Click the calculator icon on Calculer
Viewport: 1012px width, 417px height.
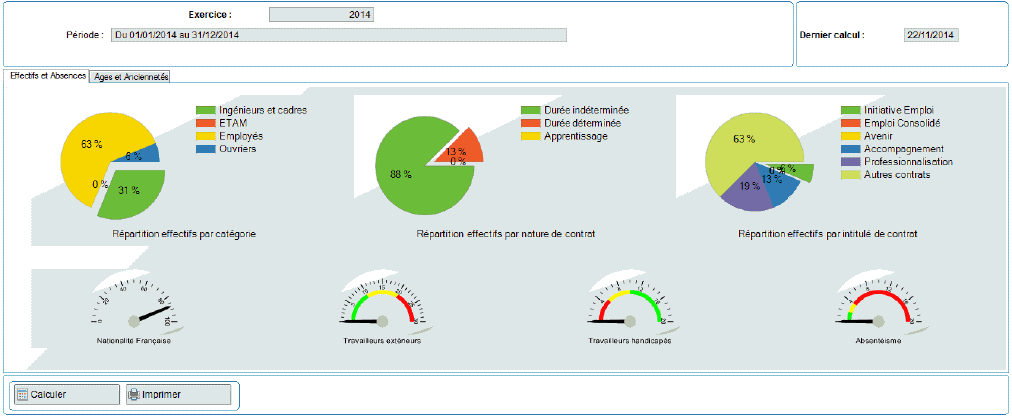coord(22,394)
